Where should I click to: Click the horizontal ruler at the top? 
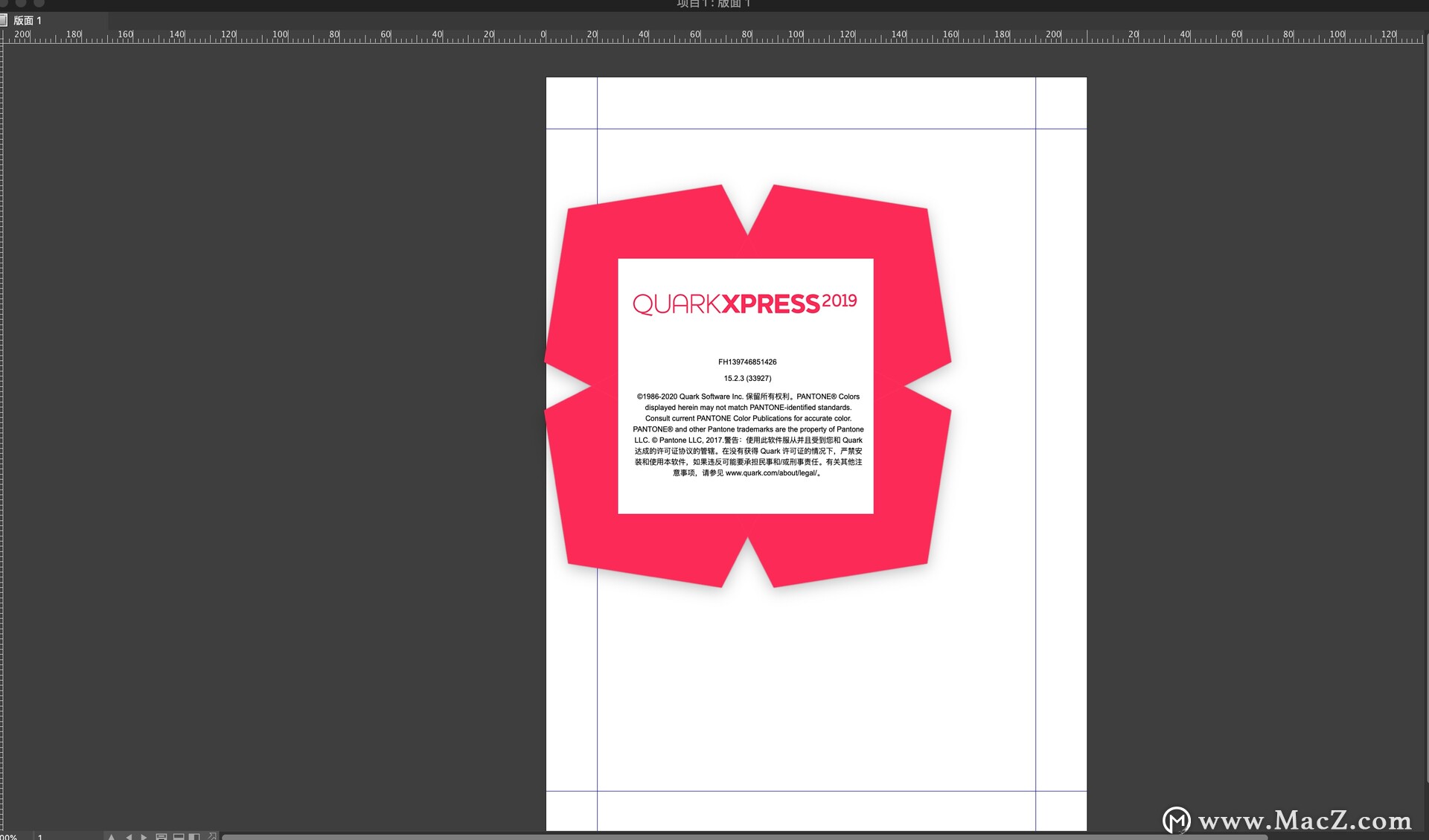(x=714, y=36)
